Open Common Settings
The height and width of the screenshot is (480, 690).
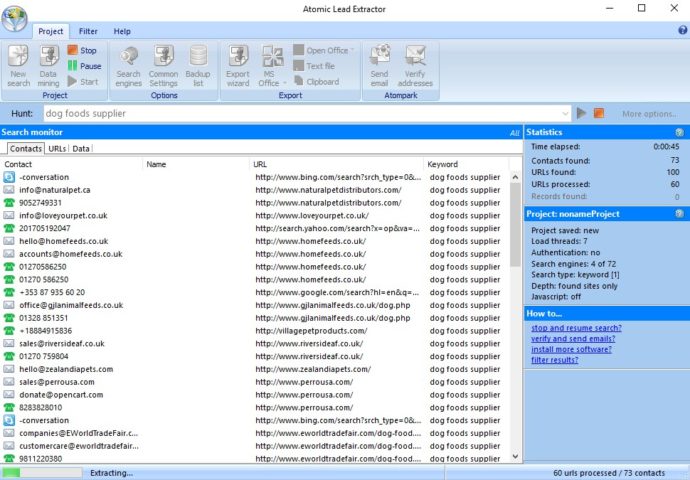[x=163, y=64]
